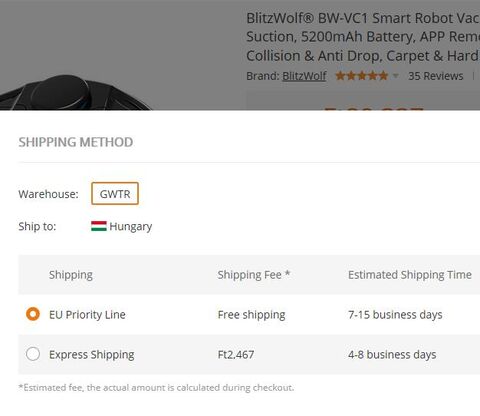Open the 35 Reviews link
This screenshot has height=416, width=480.
point(436,76)
